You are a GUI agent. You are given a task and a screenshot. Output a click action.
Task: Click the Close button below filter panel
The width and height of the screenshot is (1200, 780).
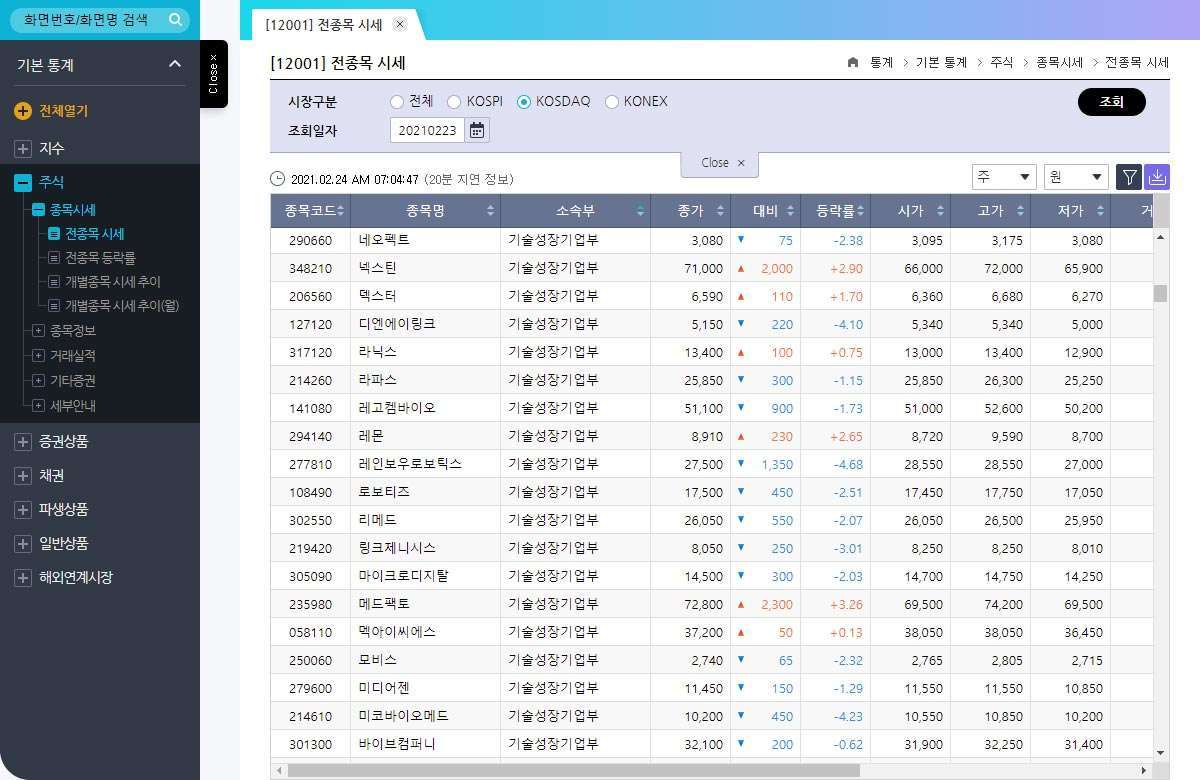tap(720, 163)
